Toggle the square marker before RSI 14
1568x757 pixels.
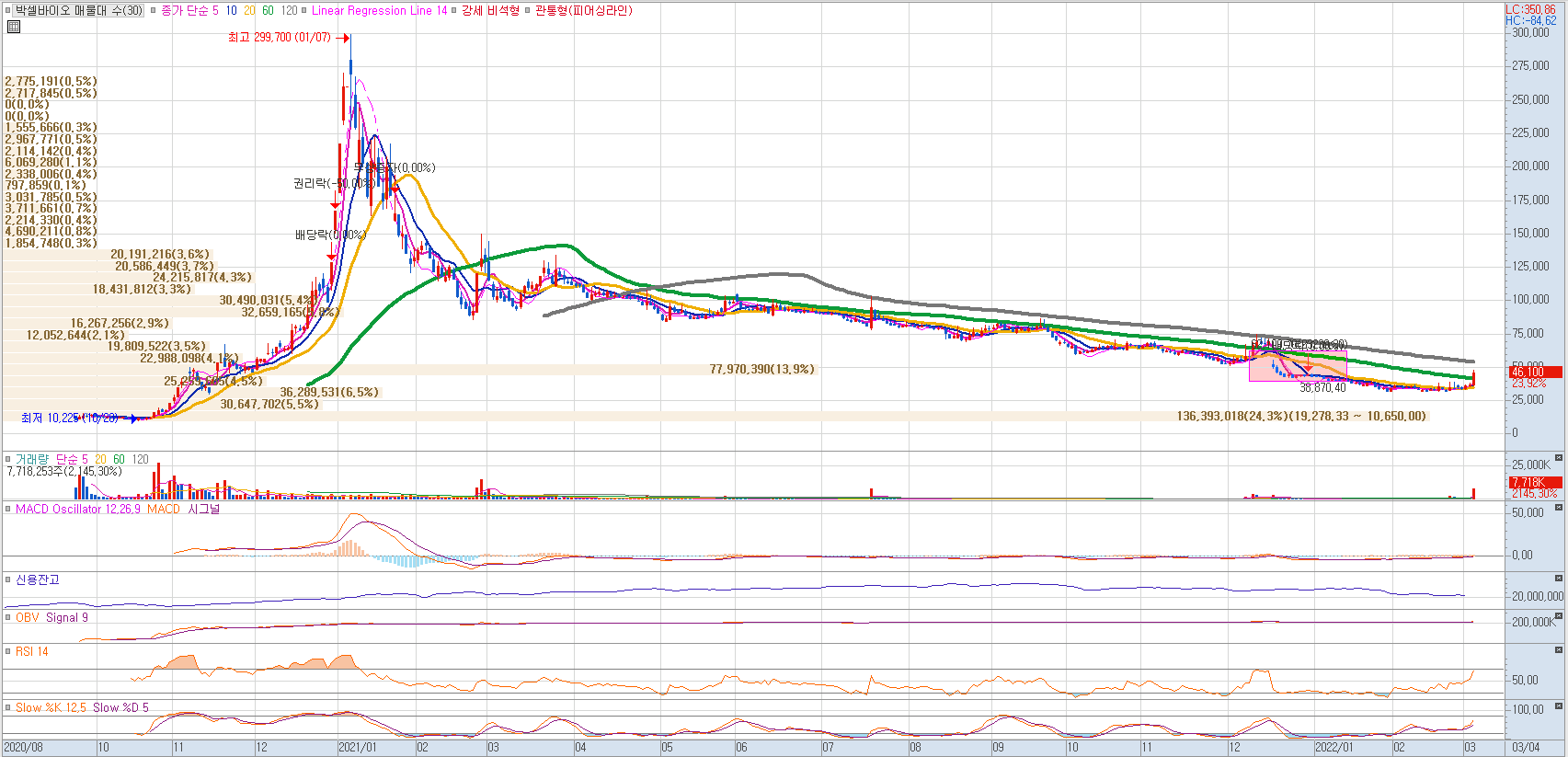tap(8, 651)
